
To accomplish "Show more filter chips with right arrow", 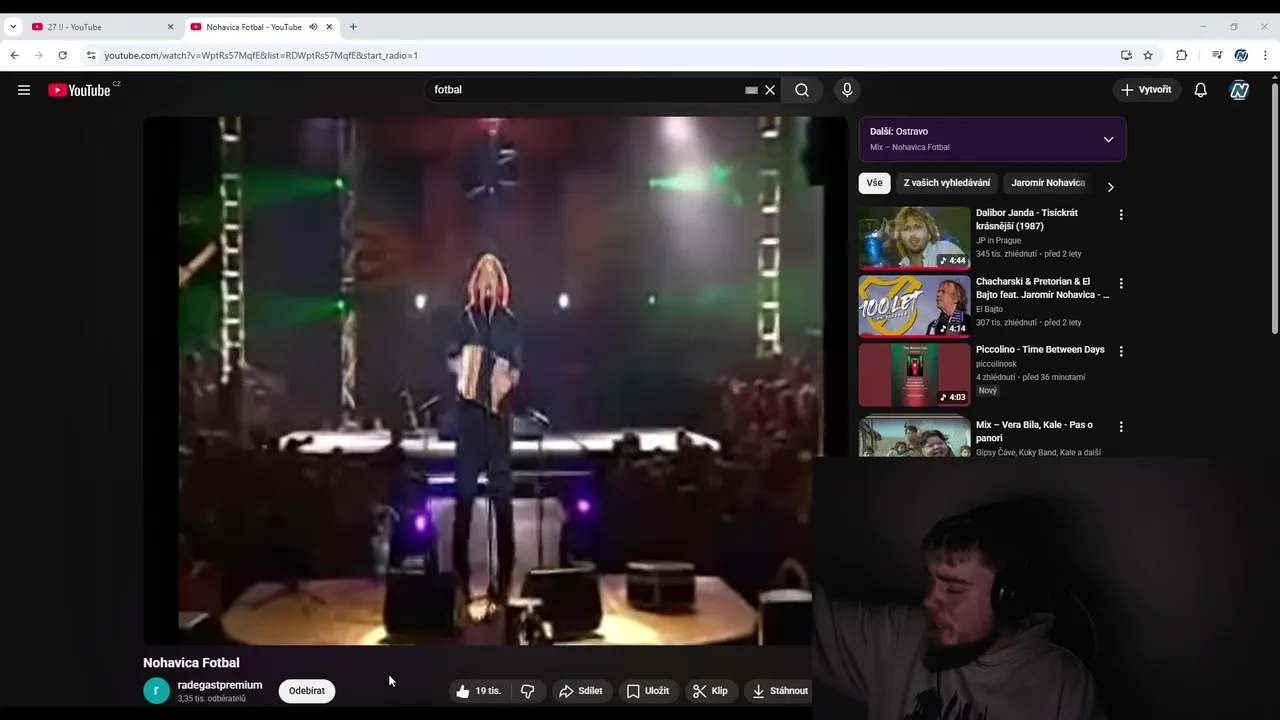I will tap(1110, 187).
